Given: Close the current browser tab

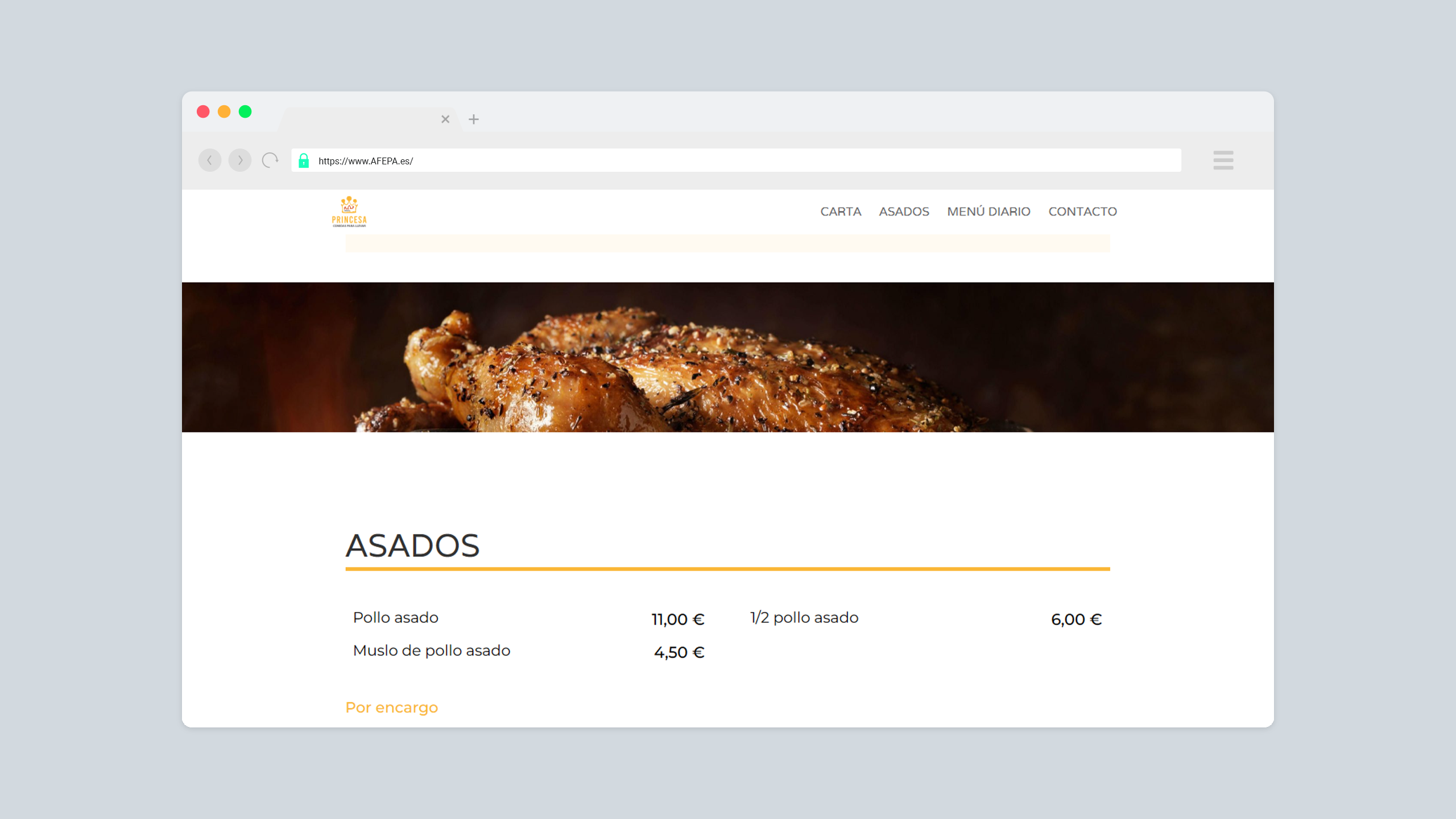Looking at the screenshot, I should 445,119.
